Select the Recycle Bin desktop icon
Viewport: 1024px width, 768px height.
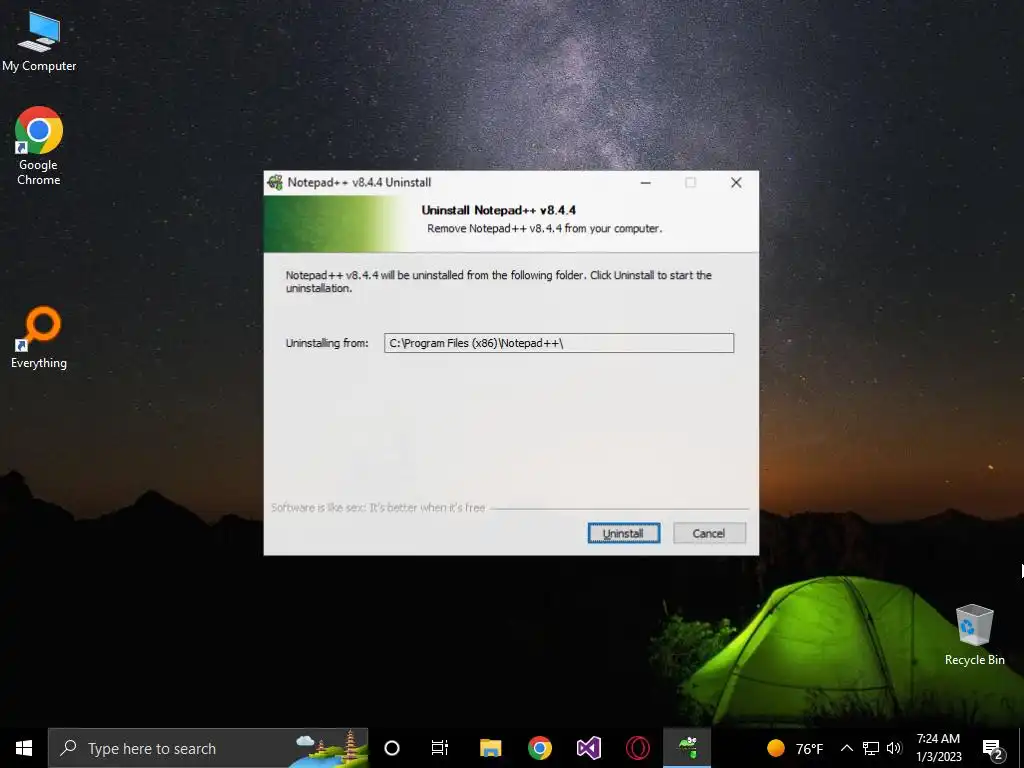(974, 635)
